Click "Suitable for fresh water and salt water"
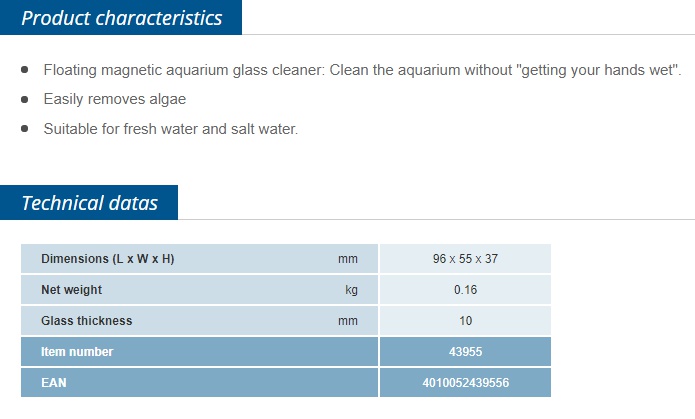 pyautogui.click(x=170, y=129)
